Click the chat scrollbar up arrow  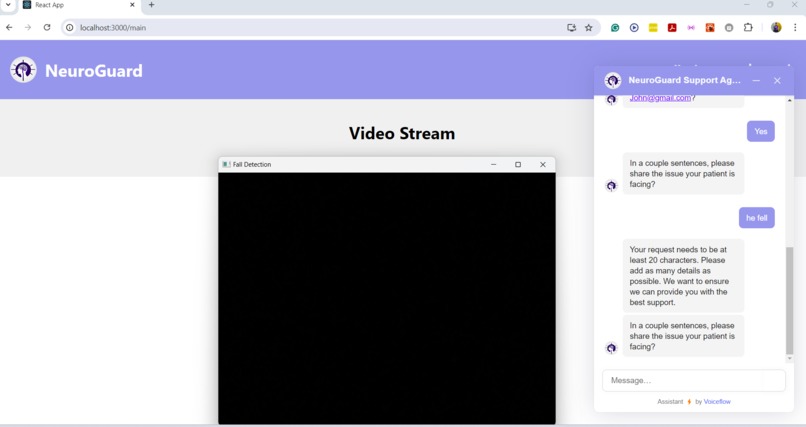pyautogui.click(x=790, y=101)
